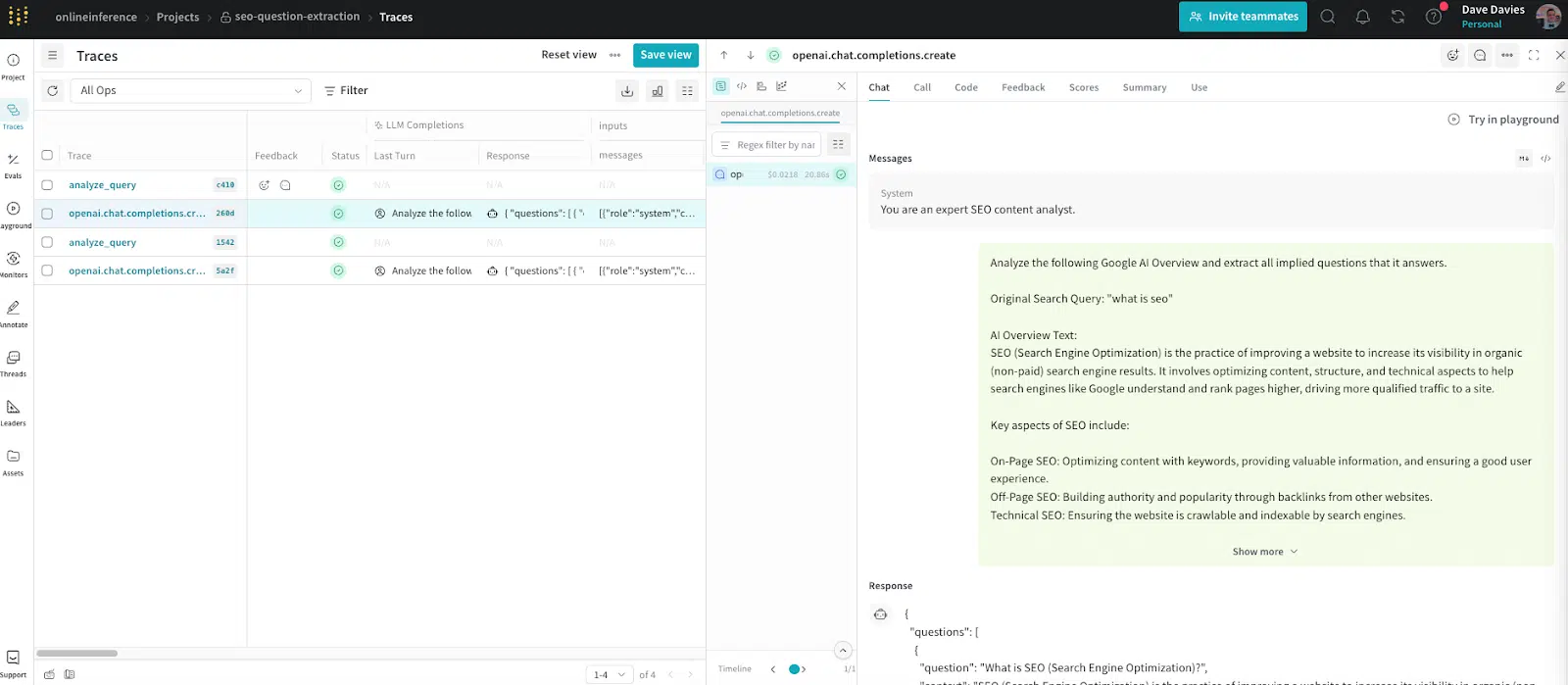1568x685 pixels.
Task: Select the first analyze_query row checkbox
Action: point(47,185)
